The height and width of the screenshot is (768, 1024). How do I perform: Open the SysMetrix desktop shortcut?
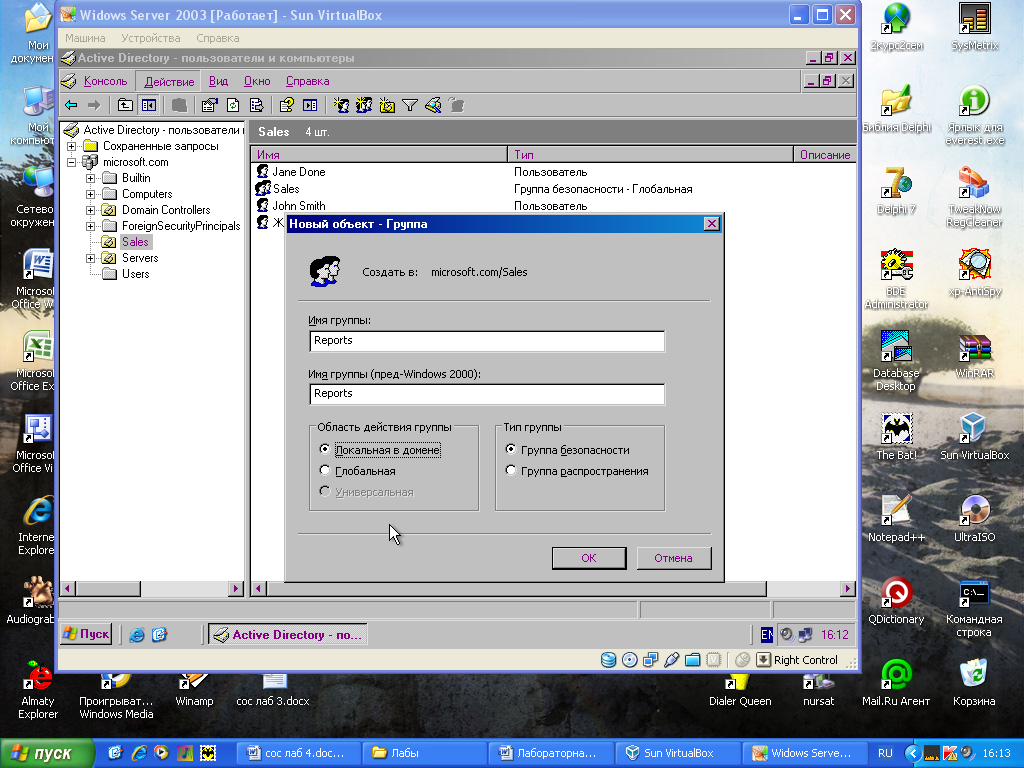tap(974, 26)
